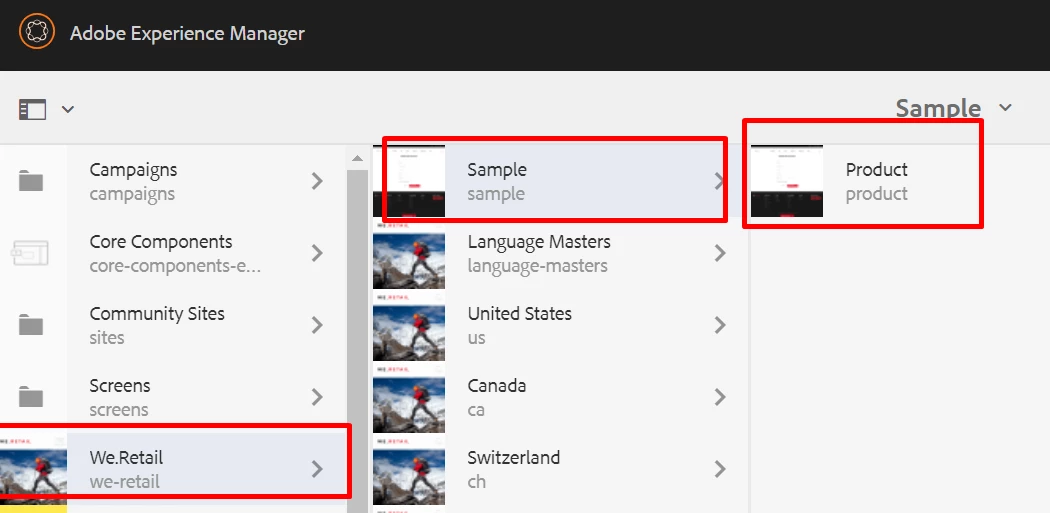Open the rail panel toggle icon
This screenshot has width=1050, height=513.
coord(32,109)
